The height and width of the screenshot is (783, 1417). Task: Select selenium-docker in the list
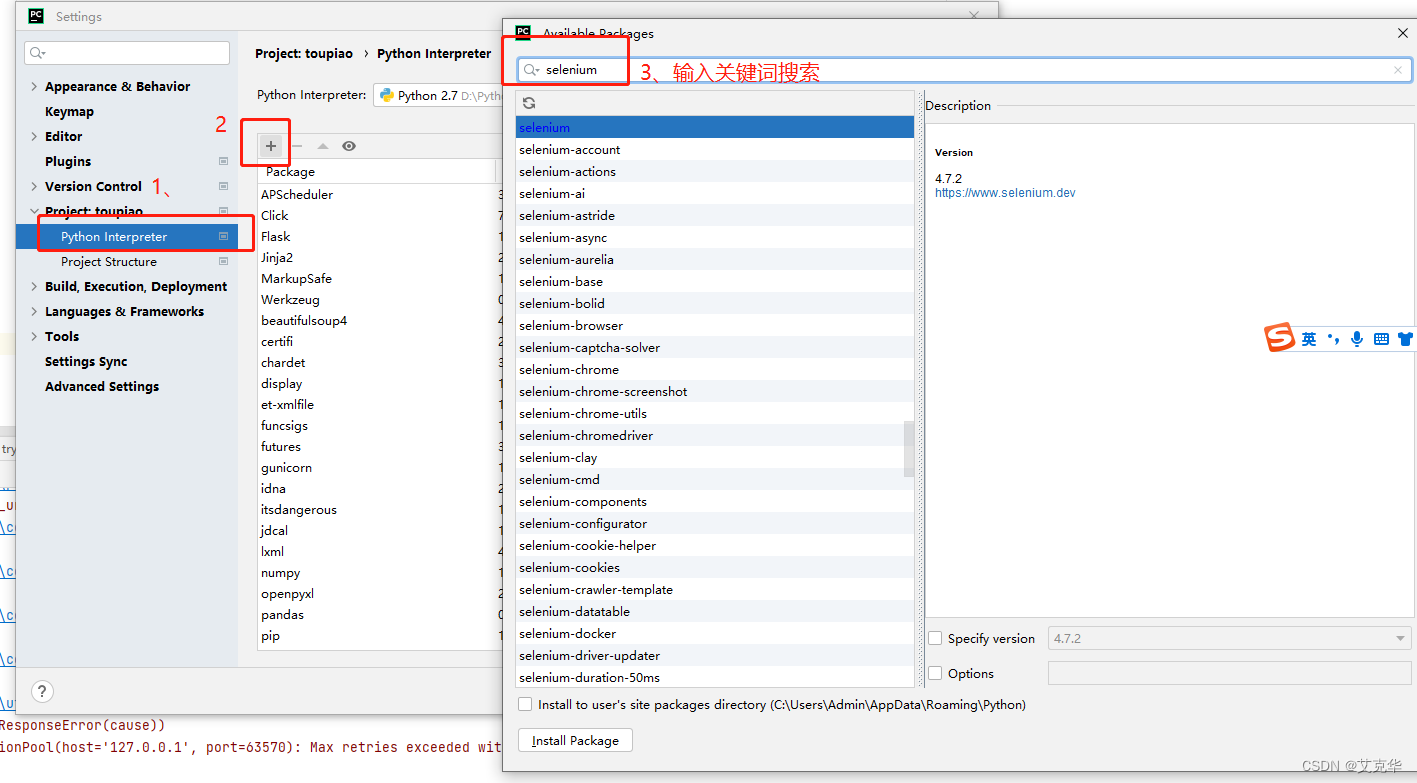tap(715, 634)
